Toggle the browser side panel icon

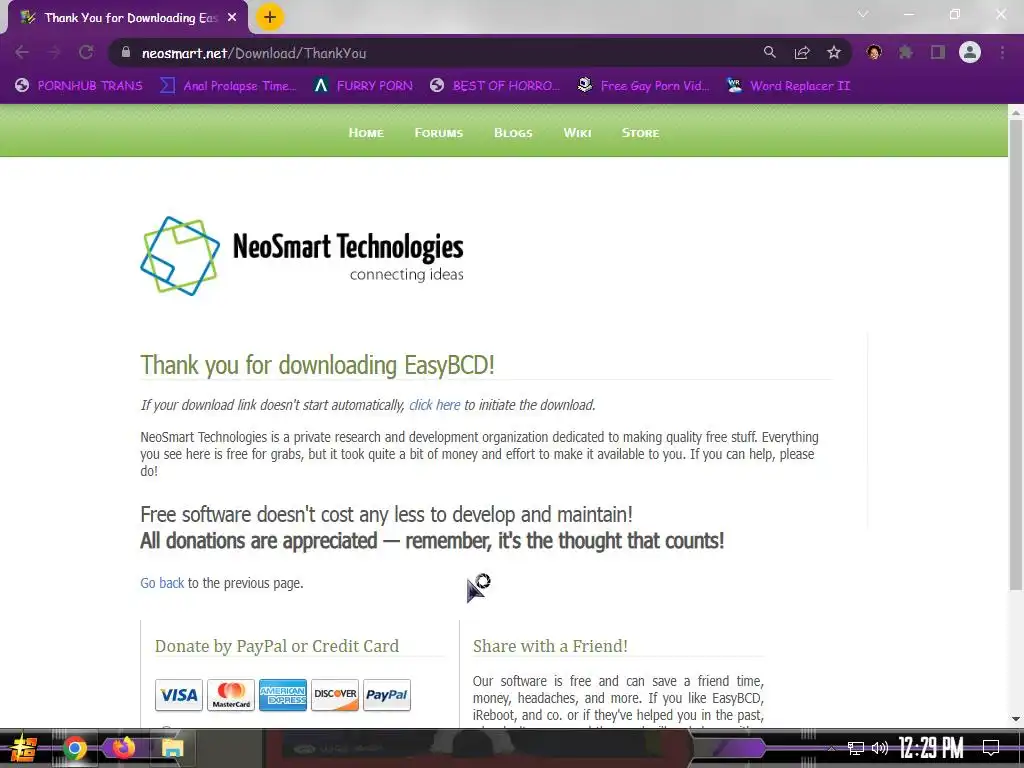coord(938,52)
